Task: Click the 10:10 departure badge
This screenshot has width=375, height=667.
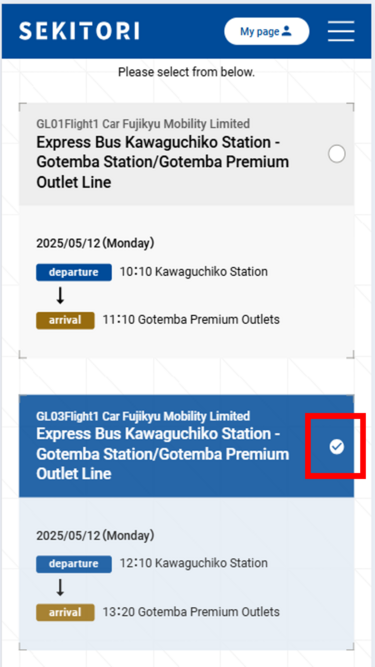Action: pos(74,272)
